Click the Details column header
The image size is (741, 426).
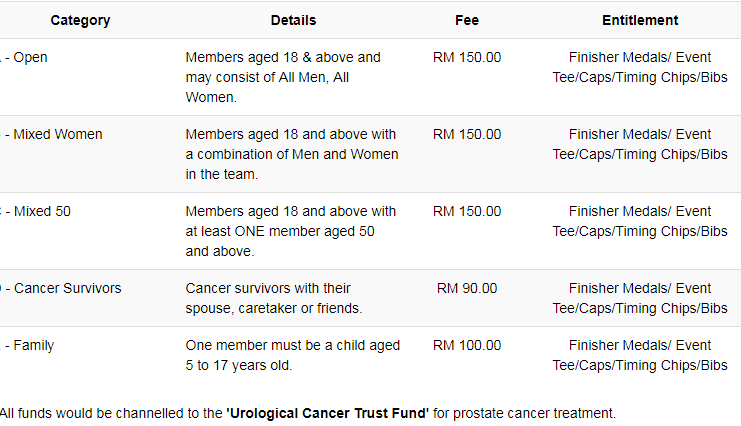[293, 20]
